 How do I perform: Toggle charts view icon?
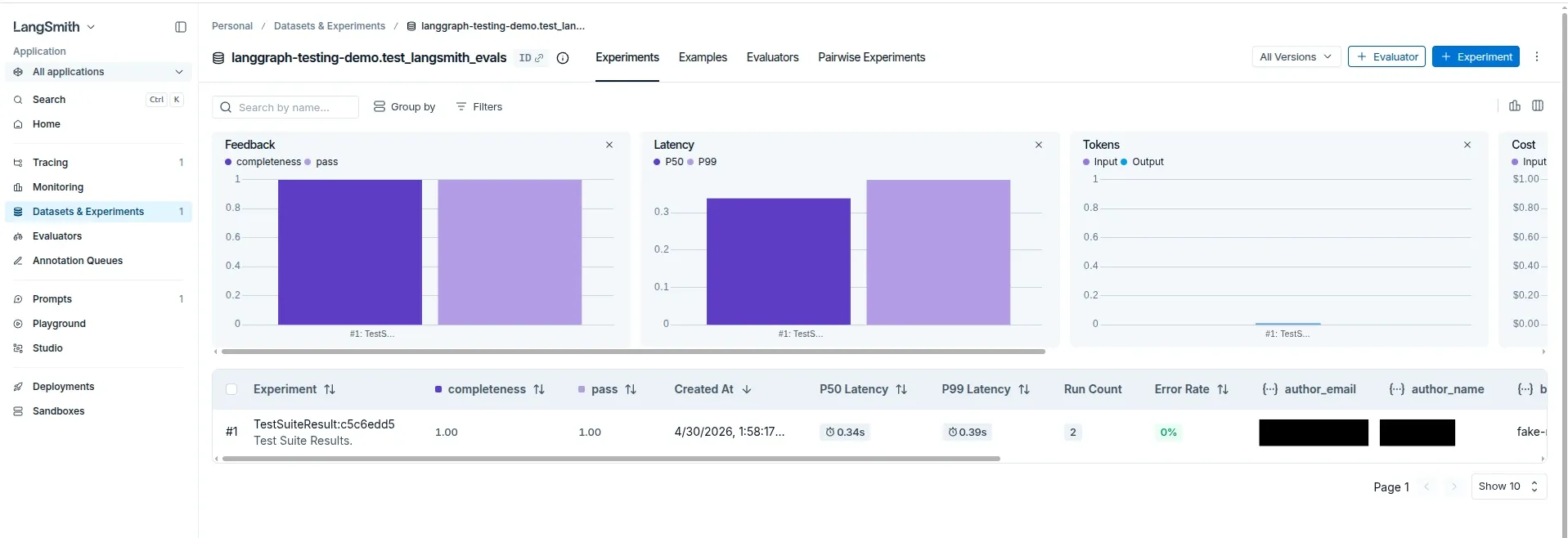tap(1515, 106)
